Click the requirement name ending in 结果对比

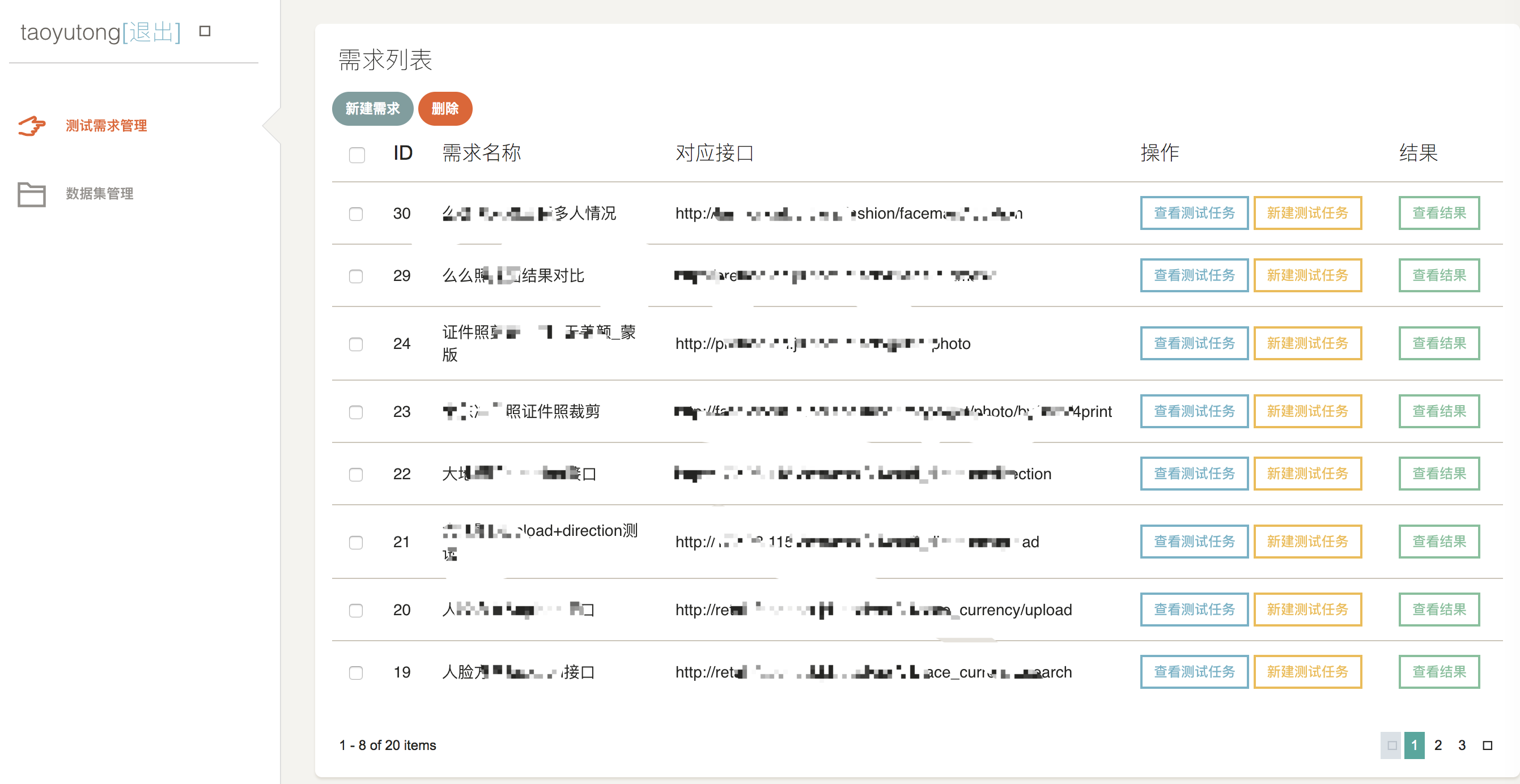coord(513,276)
